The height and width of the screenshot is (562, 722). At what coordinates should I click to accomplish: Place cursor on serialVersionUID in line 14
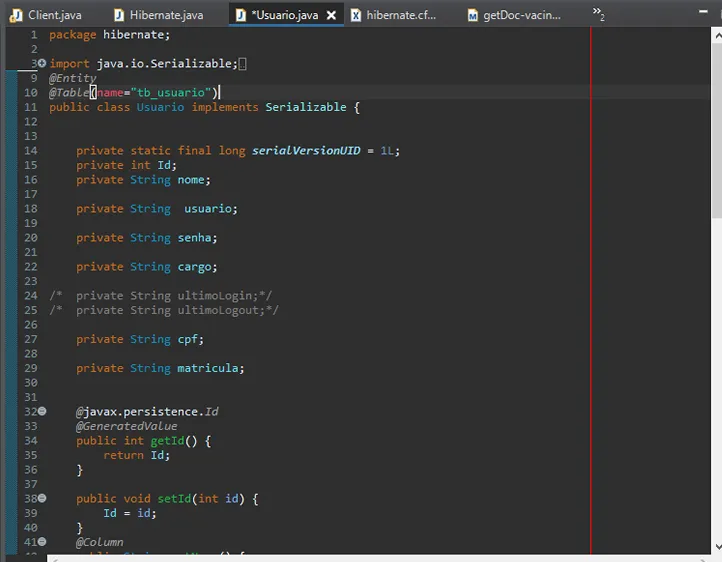coord(306,151)
